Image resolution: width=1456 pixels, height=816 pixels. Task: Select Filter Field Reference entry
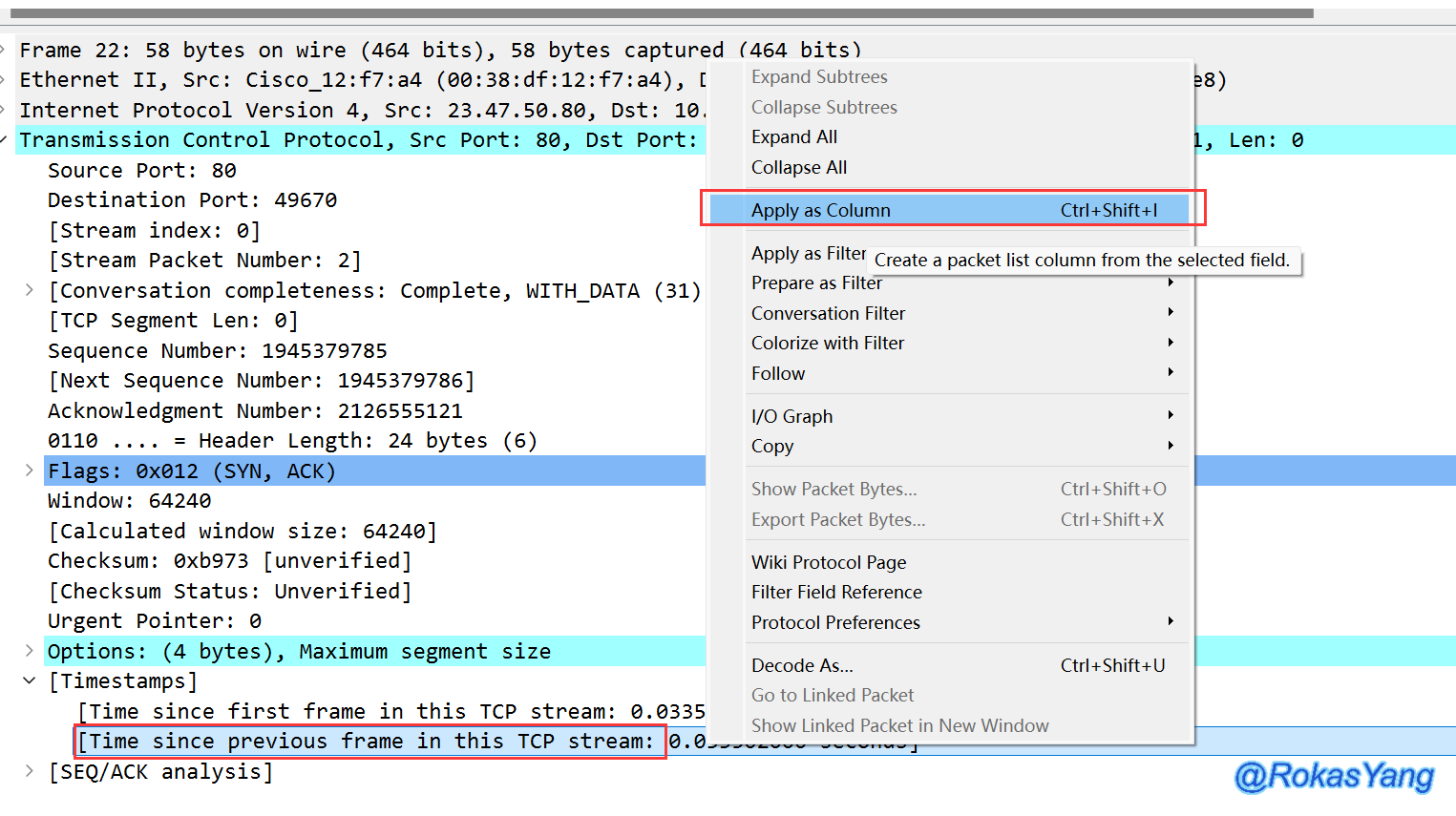836,592
